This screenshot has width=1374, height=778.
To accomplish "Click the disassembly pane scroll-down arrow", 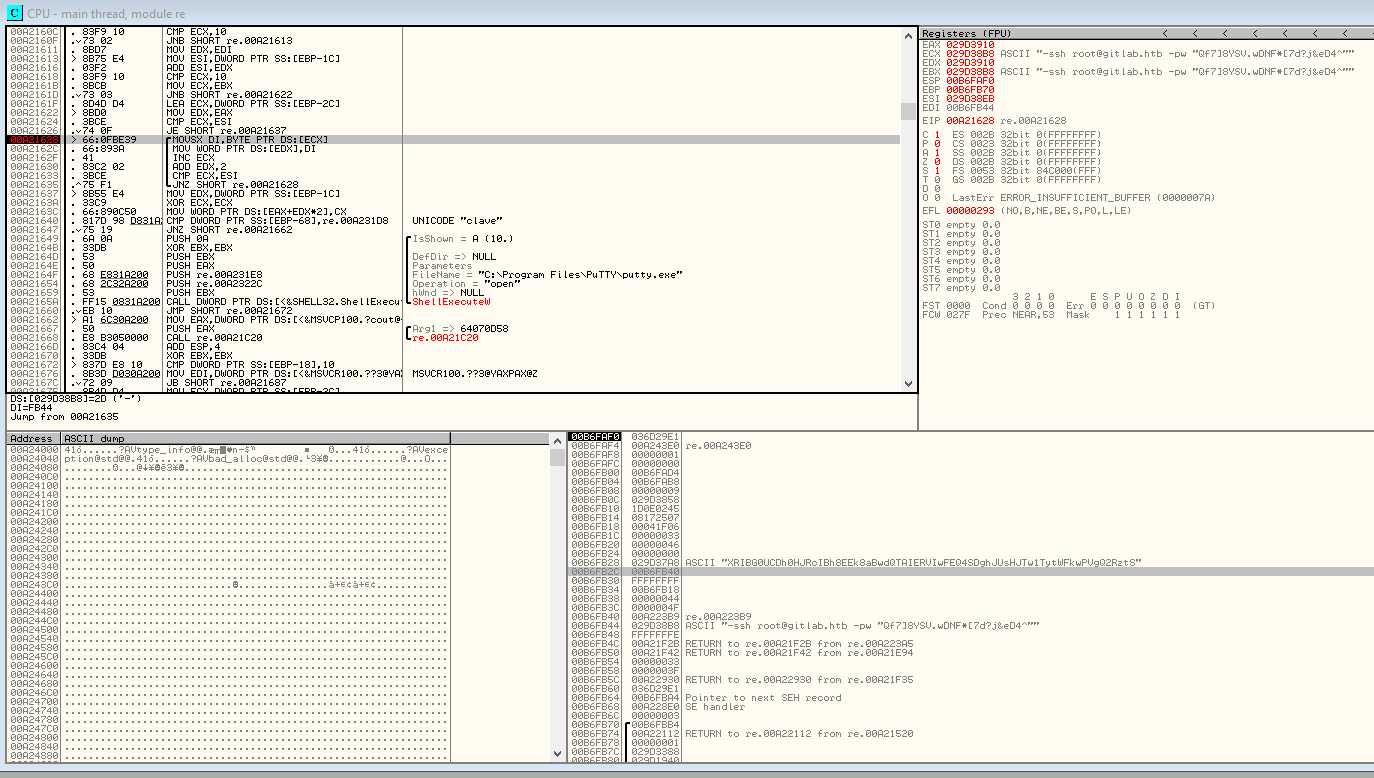I will click(x=908, y=385).
